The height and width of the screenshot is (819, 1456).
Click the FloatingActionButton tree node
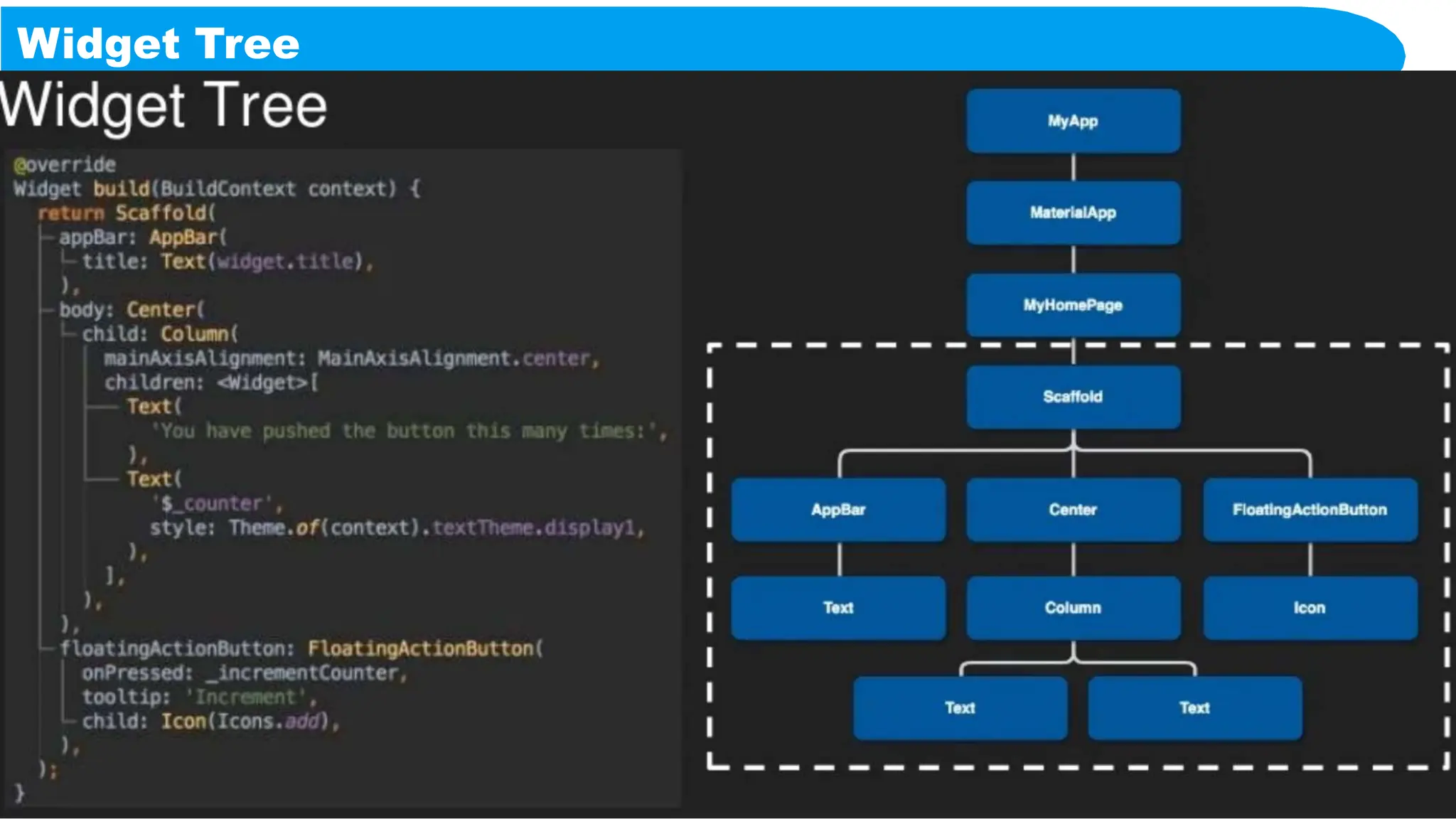pos(1310,510)
